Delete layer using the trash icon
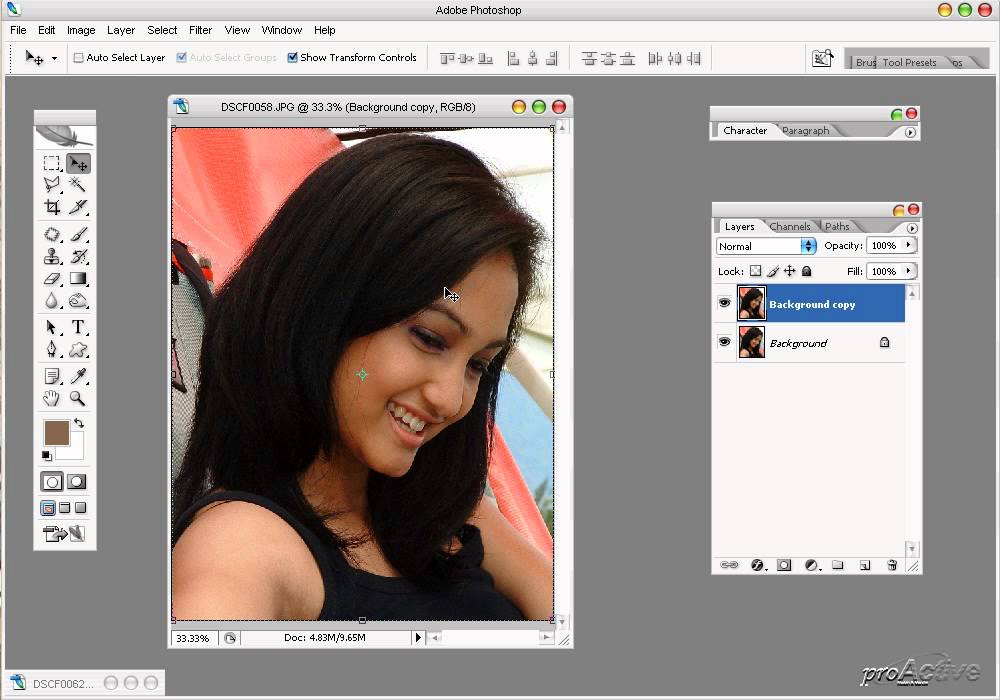This screenshot has width=1000, height=700. (x=892, y=565)
